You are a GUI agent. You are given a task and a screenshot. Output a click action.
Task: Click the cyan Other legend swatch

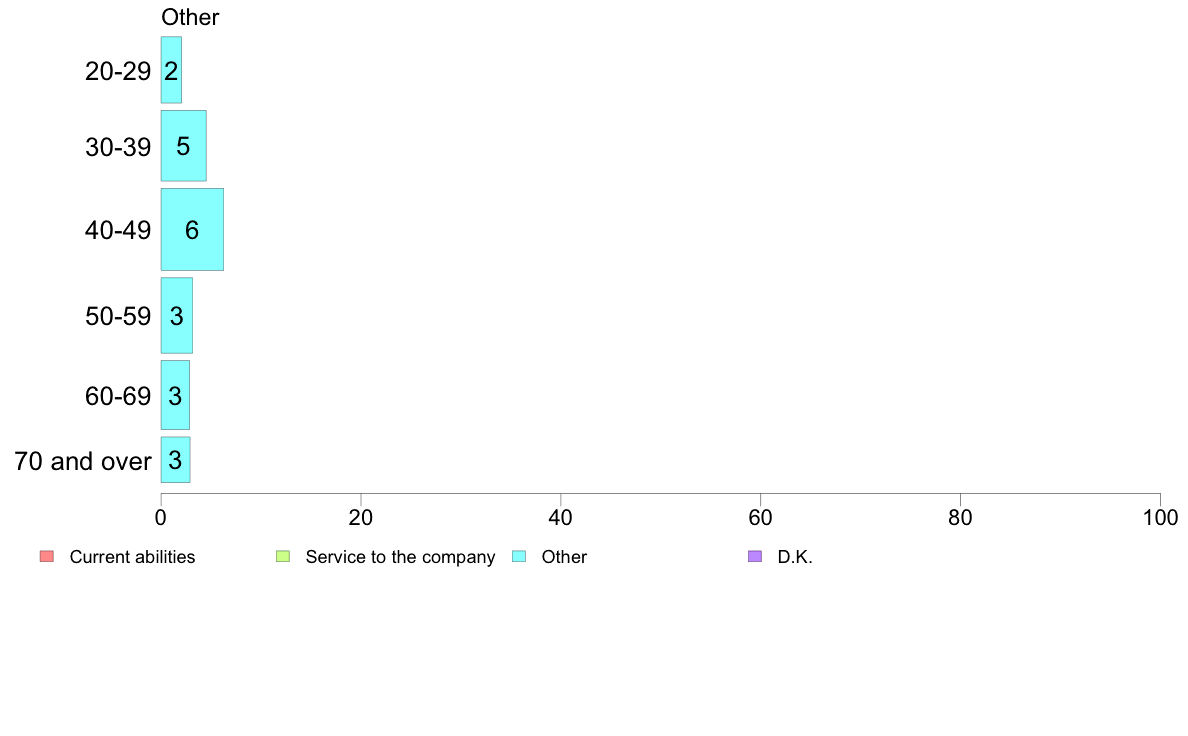tap(519, 556)
